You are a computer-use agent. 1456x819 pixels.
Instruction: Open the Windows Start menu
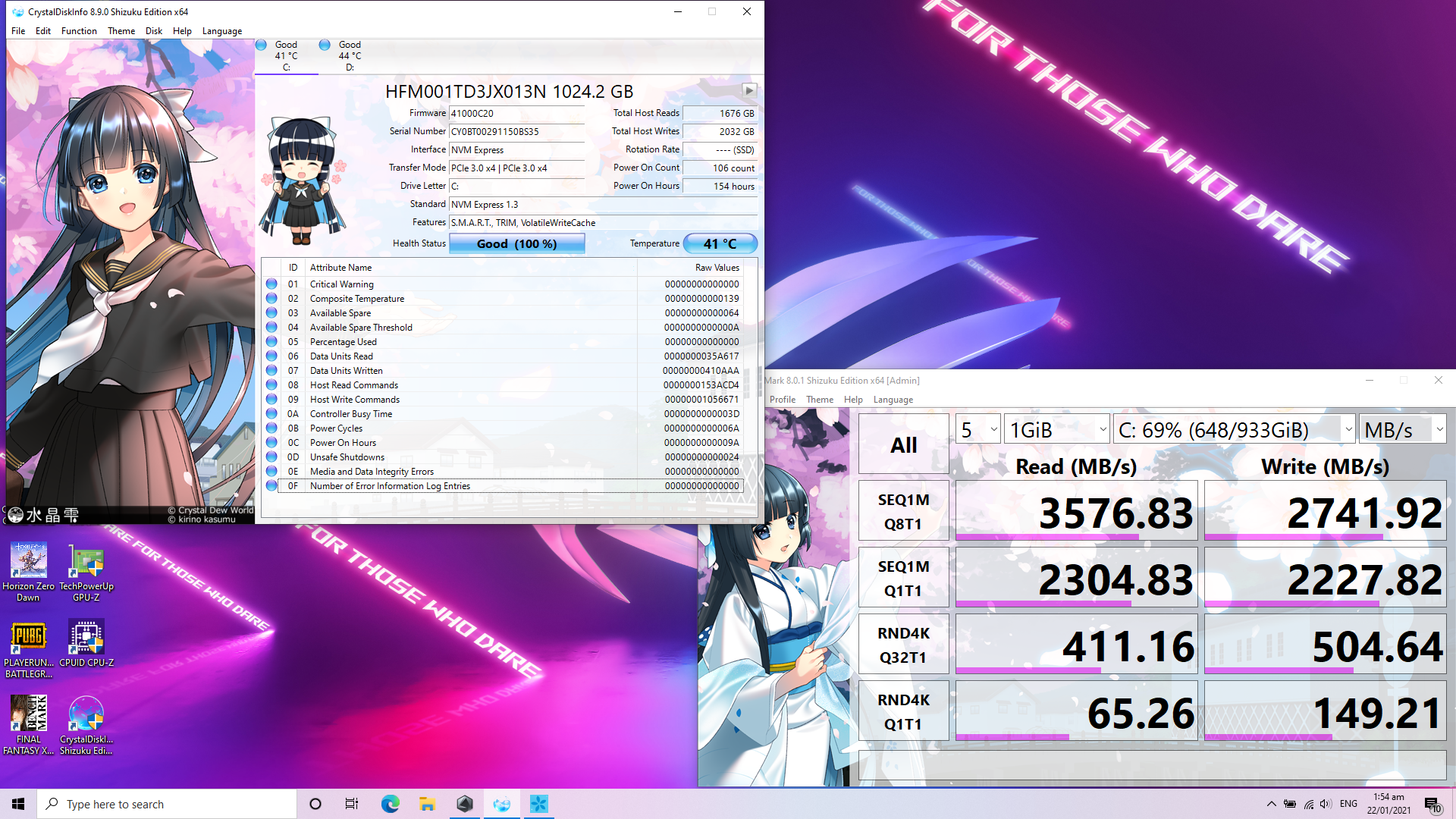[x=18, y=804]
